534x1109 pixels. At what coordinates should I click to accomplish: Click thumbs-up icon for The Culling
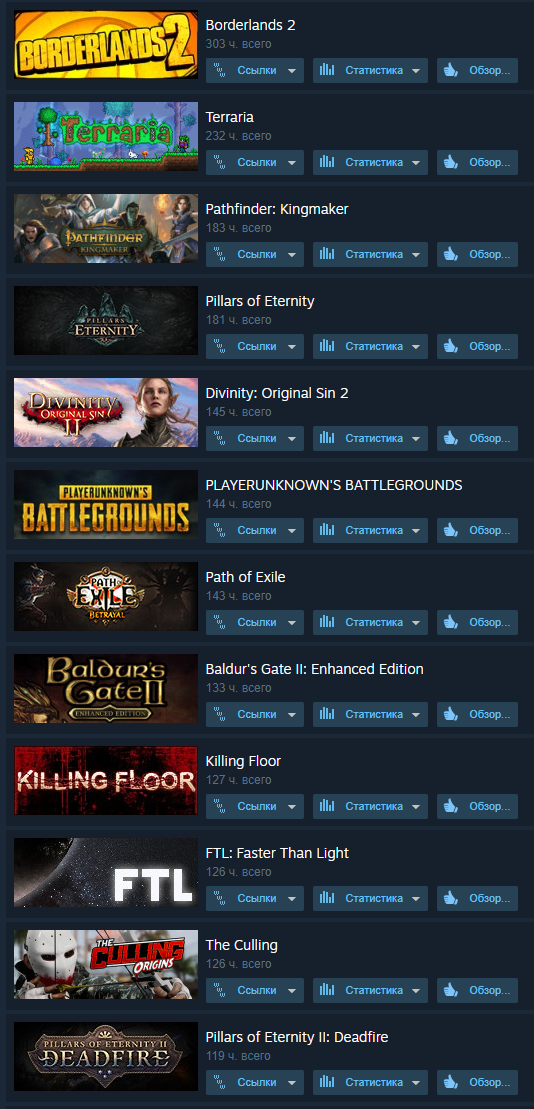point(451,990)
